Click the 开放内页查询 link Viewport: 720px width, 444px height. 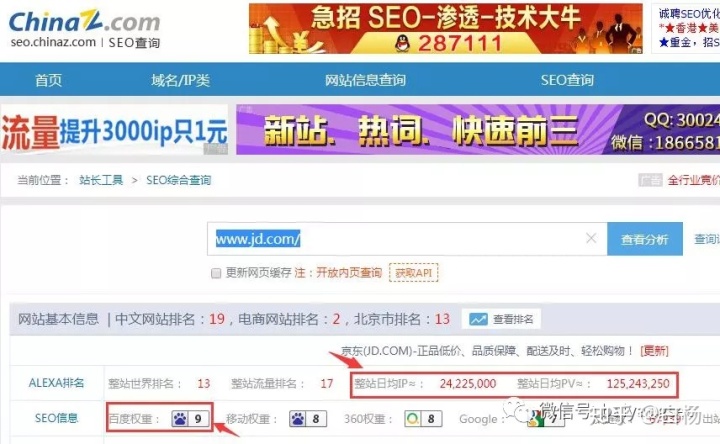pos(349,273)
